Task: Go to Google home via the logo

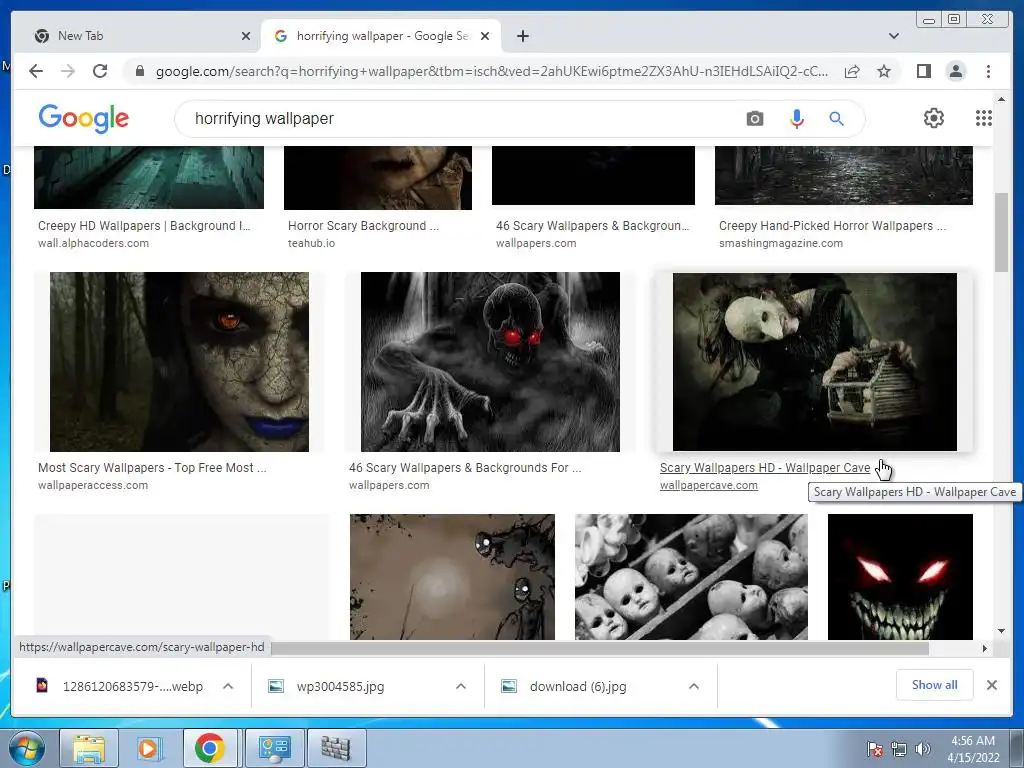Action: point(84,118)
